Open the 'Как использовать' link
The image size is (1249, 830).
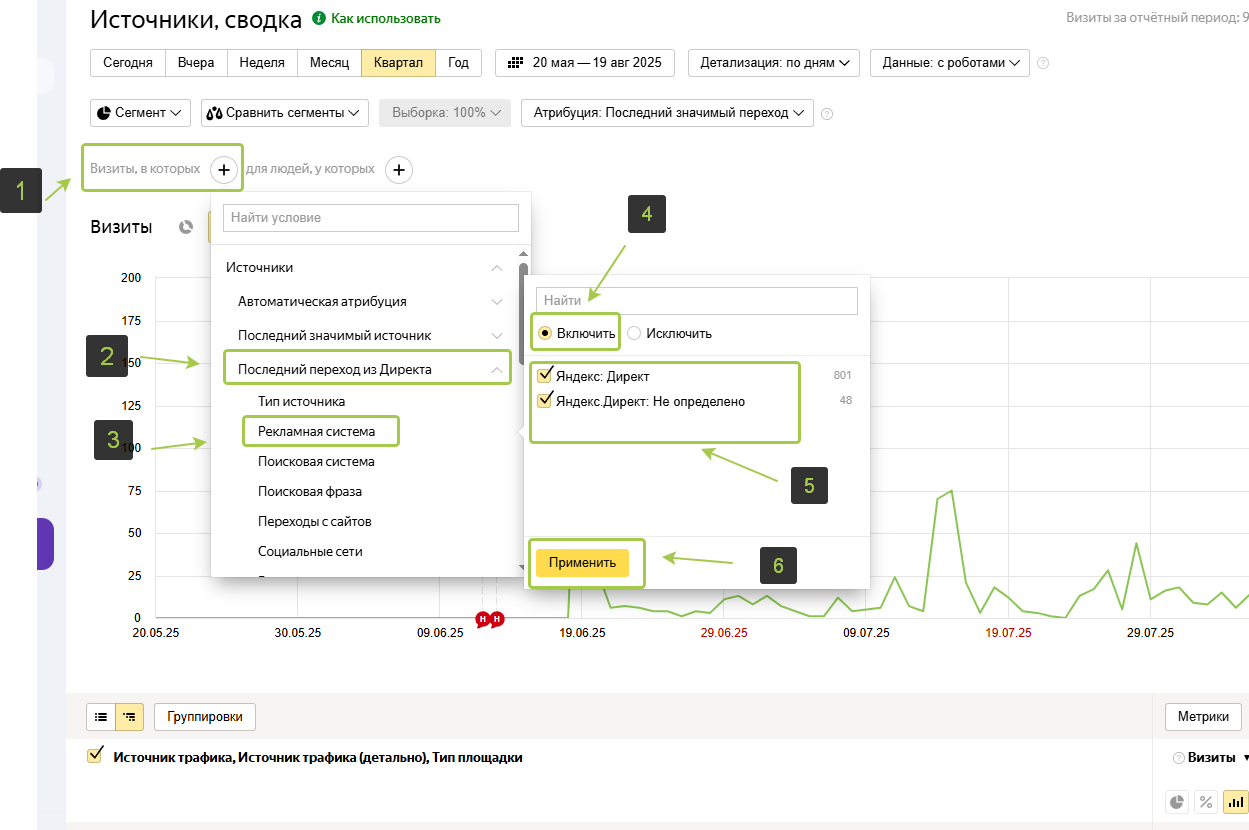tap(386, 18)
